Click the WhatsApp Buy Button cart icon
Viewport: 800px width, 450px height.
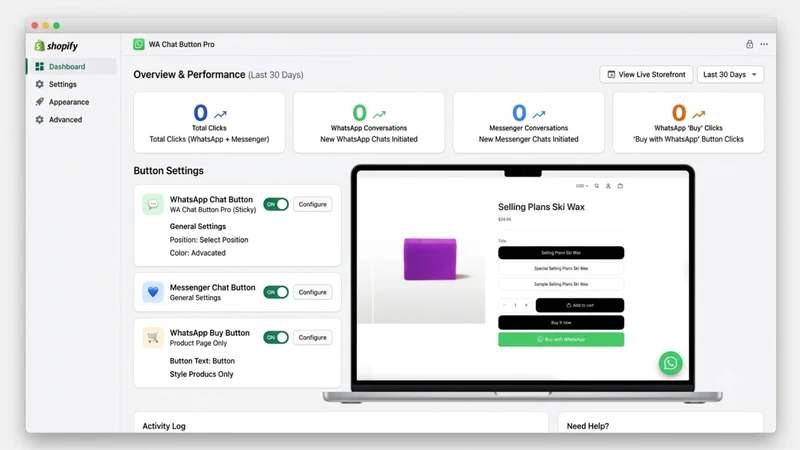(x=153, y=337)
